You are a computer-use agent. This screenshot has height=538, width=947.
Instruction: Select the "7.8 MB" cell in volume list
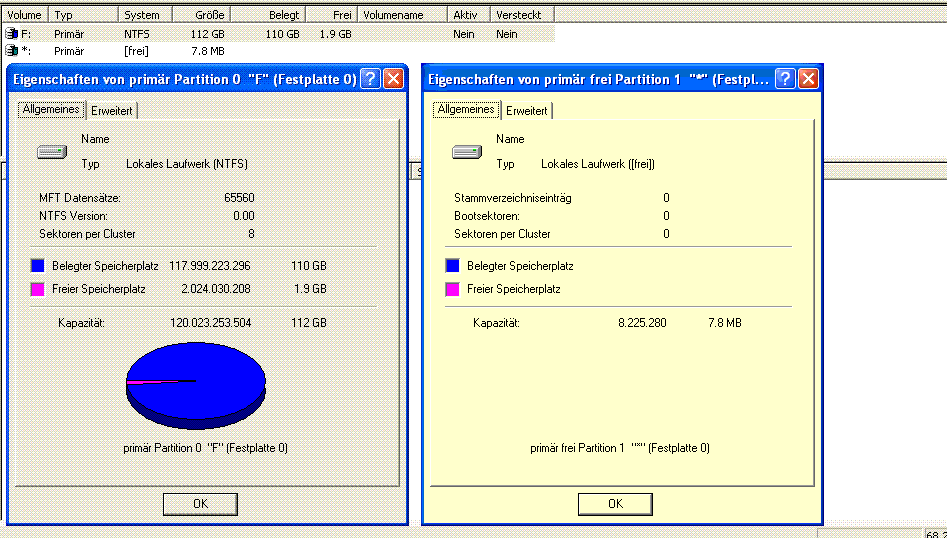tap(208, 51)
